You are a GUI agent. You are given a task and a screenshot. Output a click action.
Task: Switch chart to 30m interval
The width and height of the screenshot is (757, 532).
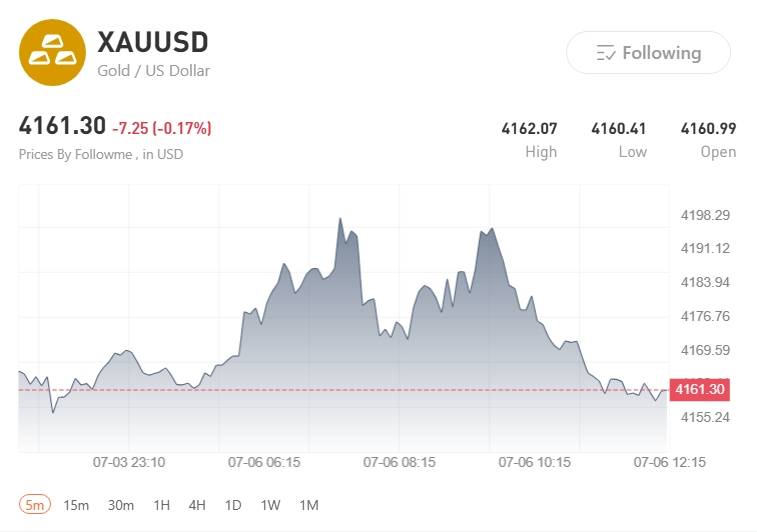[x=121, y=505]
